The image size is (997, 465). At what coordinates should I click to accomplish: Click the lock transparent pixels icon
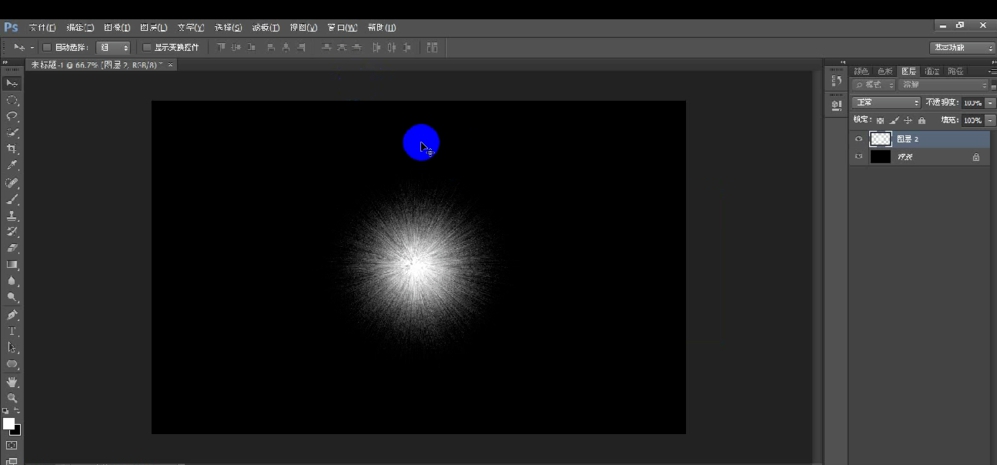coord(880,120)
